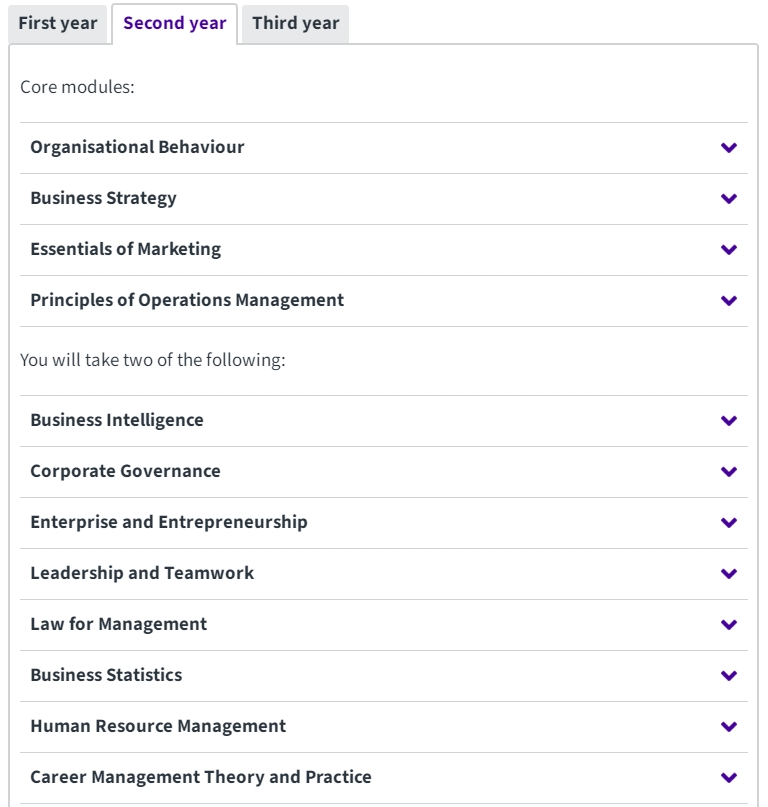Switch to the First year tab
This screenshot has height=807, width=768.
pyautogui.click(x=58, y=24)
